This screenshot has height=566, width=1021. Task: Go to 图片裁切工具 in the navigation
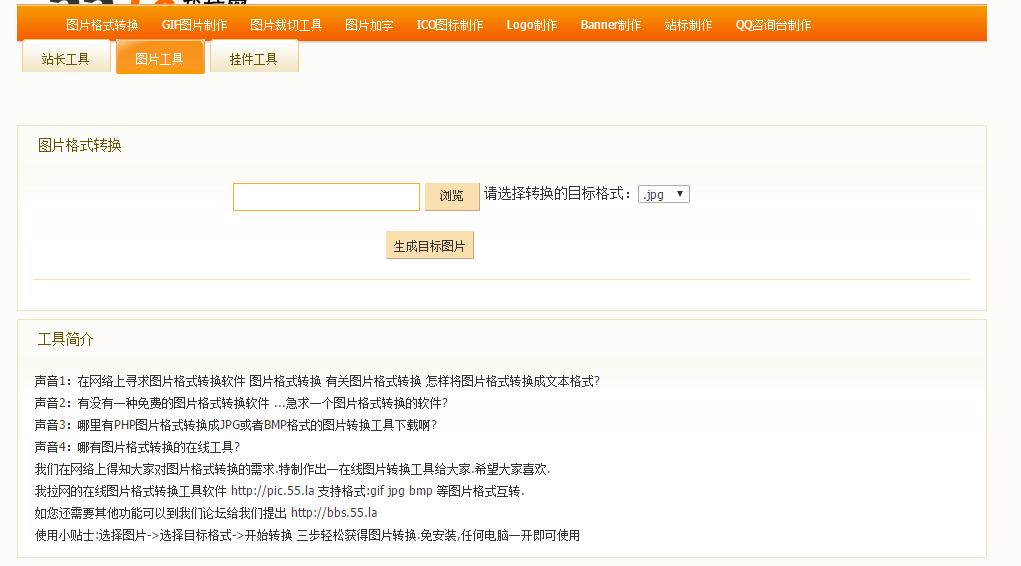click(x=286, y=25)
